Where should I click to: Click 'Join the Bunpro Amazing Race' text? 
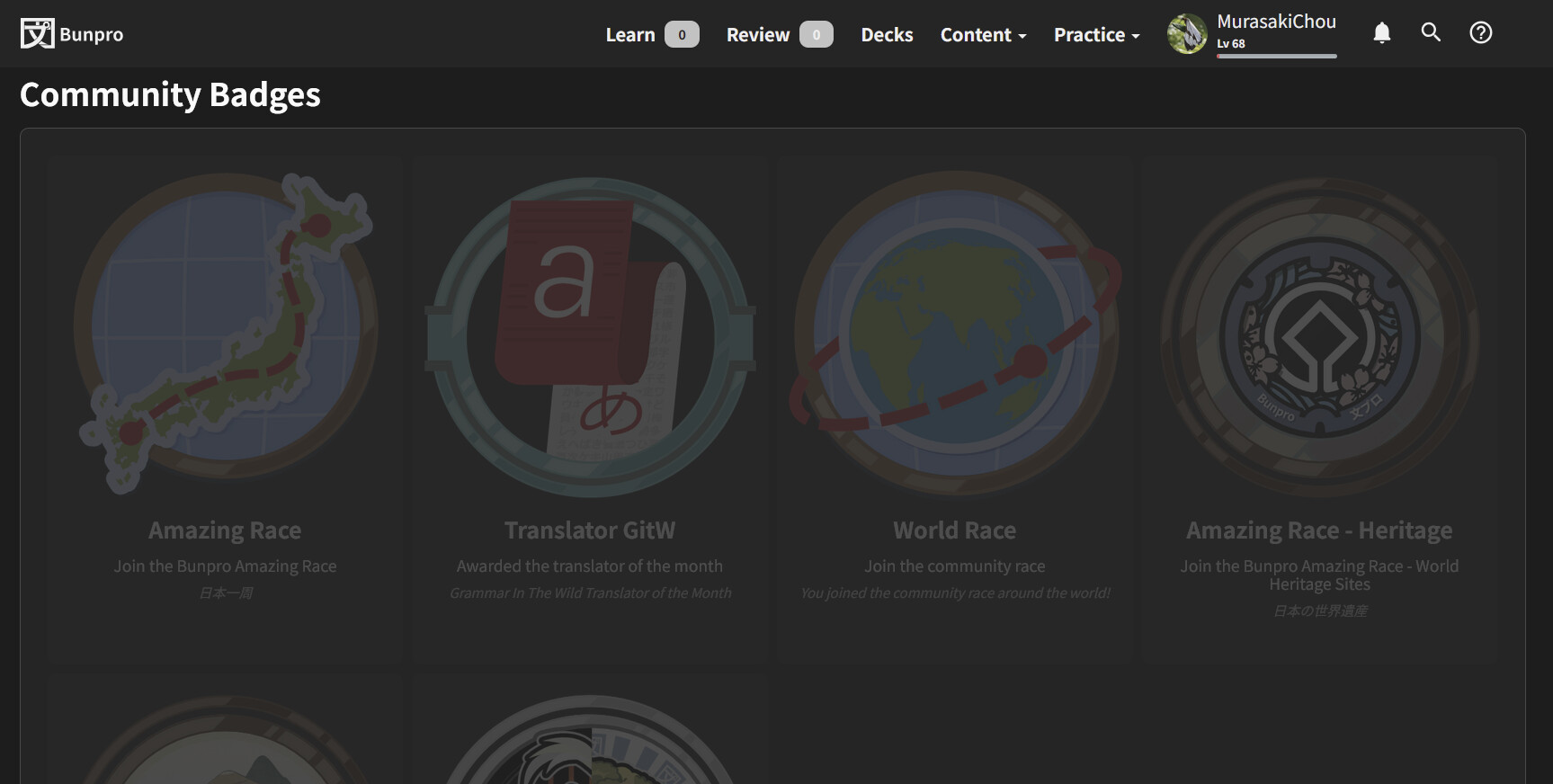point(225,566)
